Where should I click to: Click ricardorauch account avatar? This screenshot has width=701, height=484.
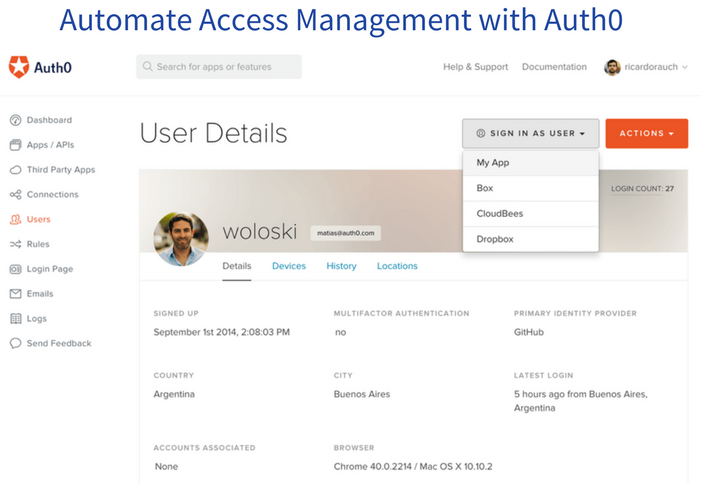tap(612, 67)
